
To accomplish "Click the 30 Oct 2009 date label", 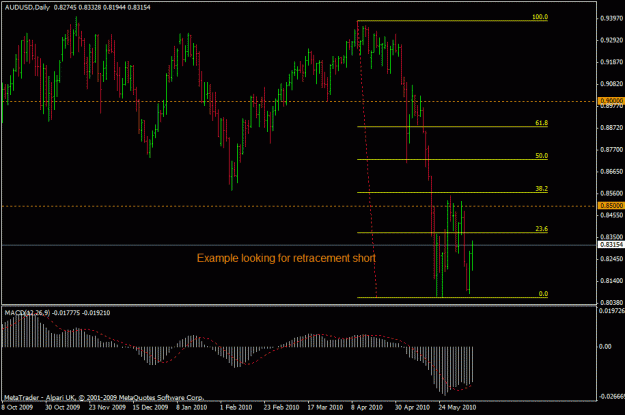I will click(62, 407).
